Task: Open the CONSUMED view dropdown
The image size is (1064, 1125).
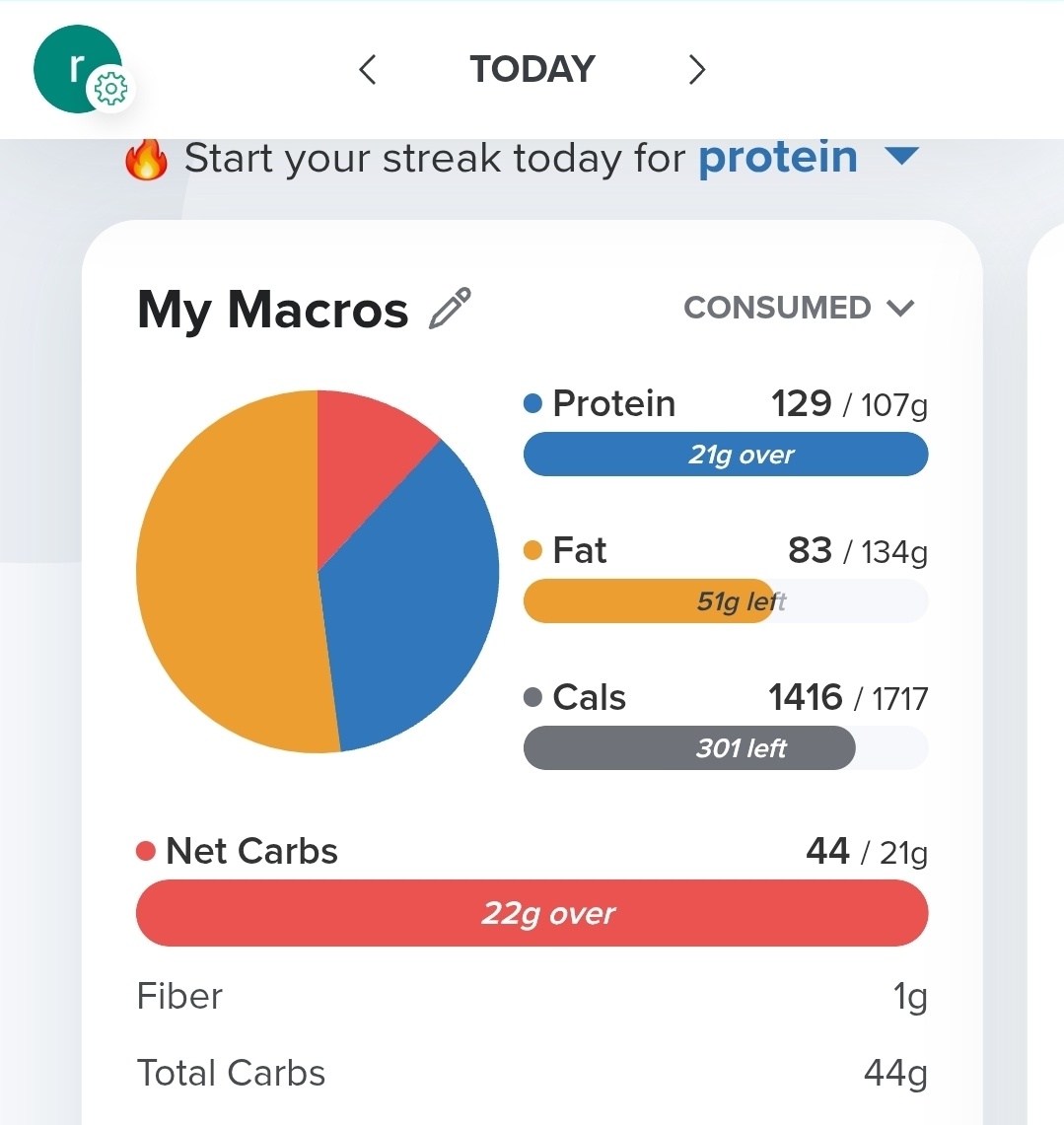Action: point(800,308)
